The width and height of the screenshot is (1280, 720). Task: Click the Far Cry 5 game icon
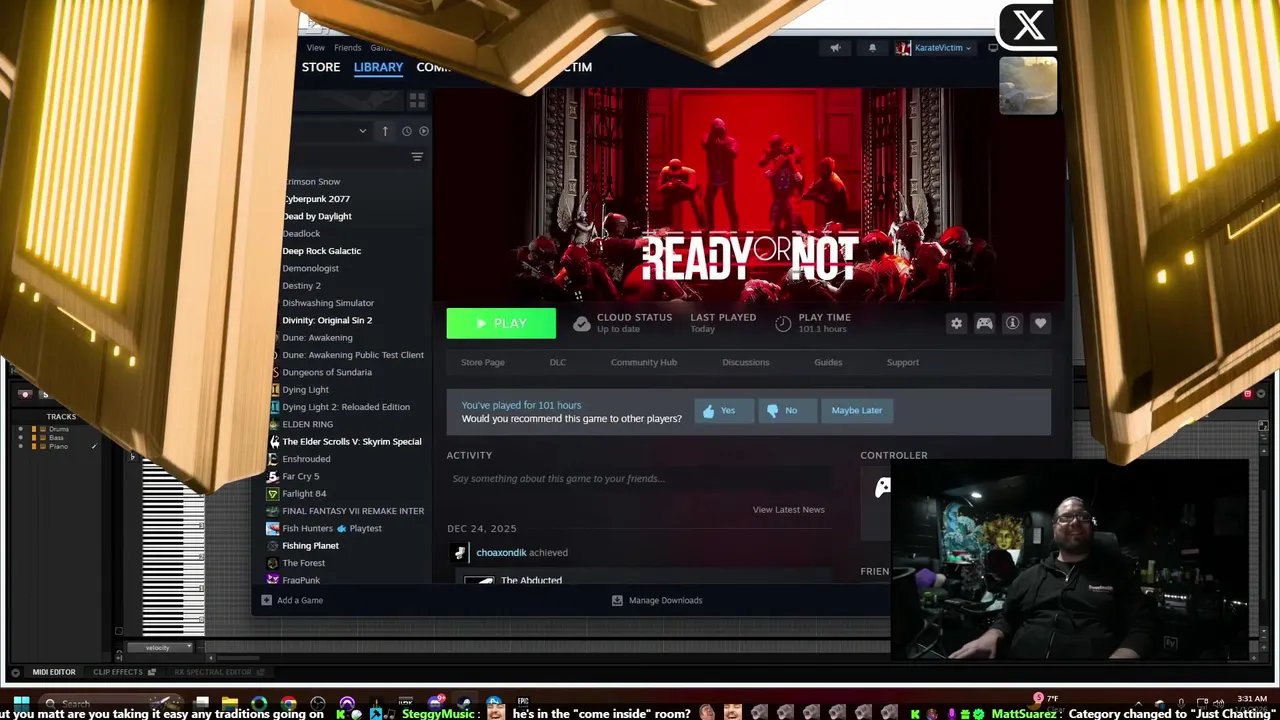(x=273, y=476)
